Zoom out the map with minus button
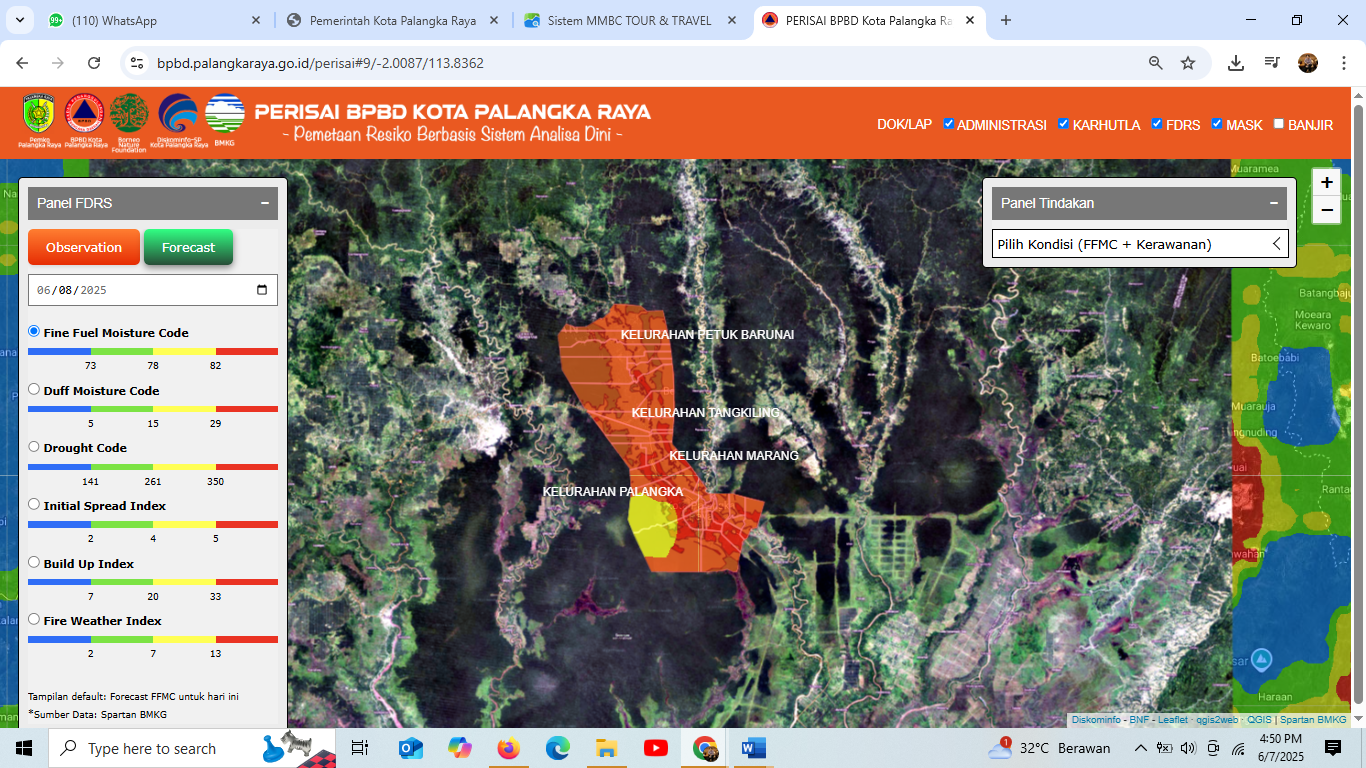 [1326, 210]
